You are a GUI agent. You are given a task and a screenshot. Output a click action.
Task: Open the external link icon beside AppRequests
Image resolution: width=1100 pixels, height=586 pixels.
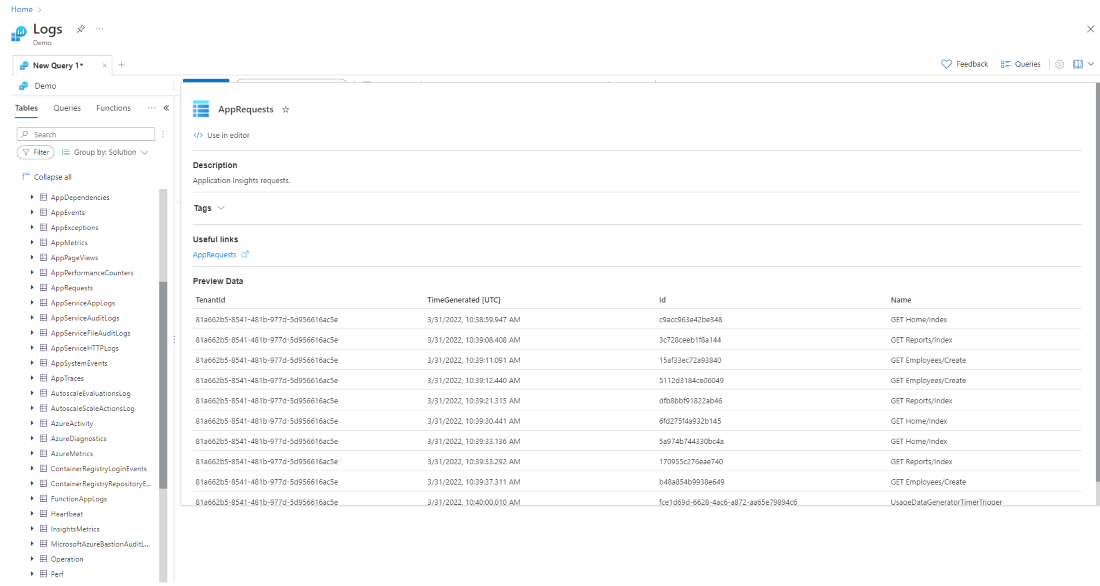click(245, 254)
